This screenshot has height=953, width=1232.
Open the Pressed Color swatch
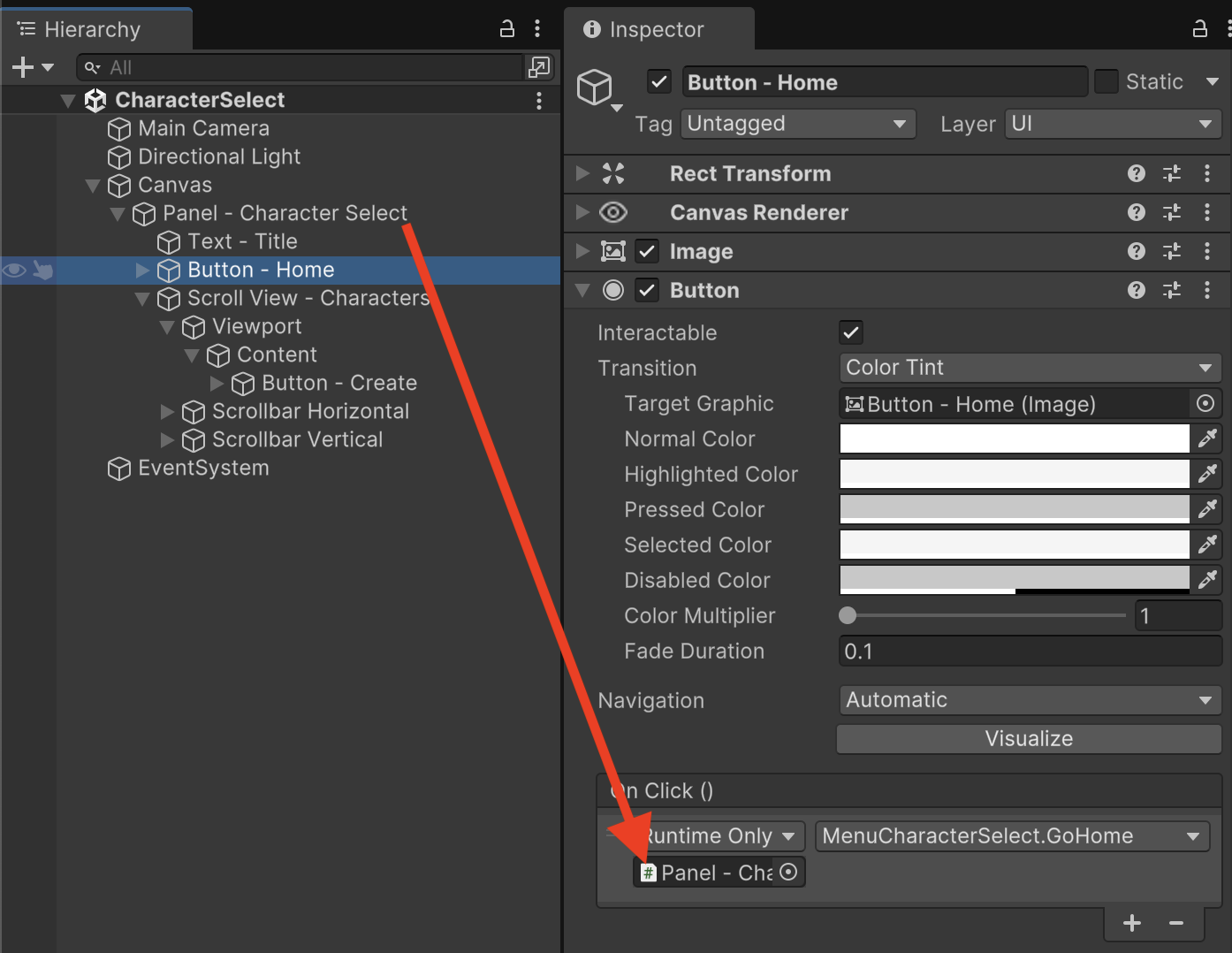pos(1014,509)
